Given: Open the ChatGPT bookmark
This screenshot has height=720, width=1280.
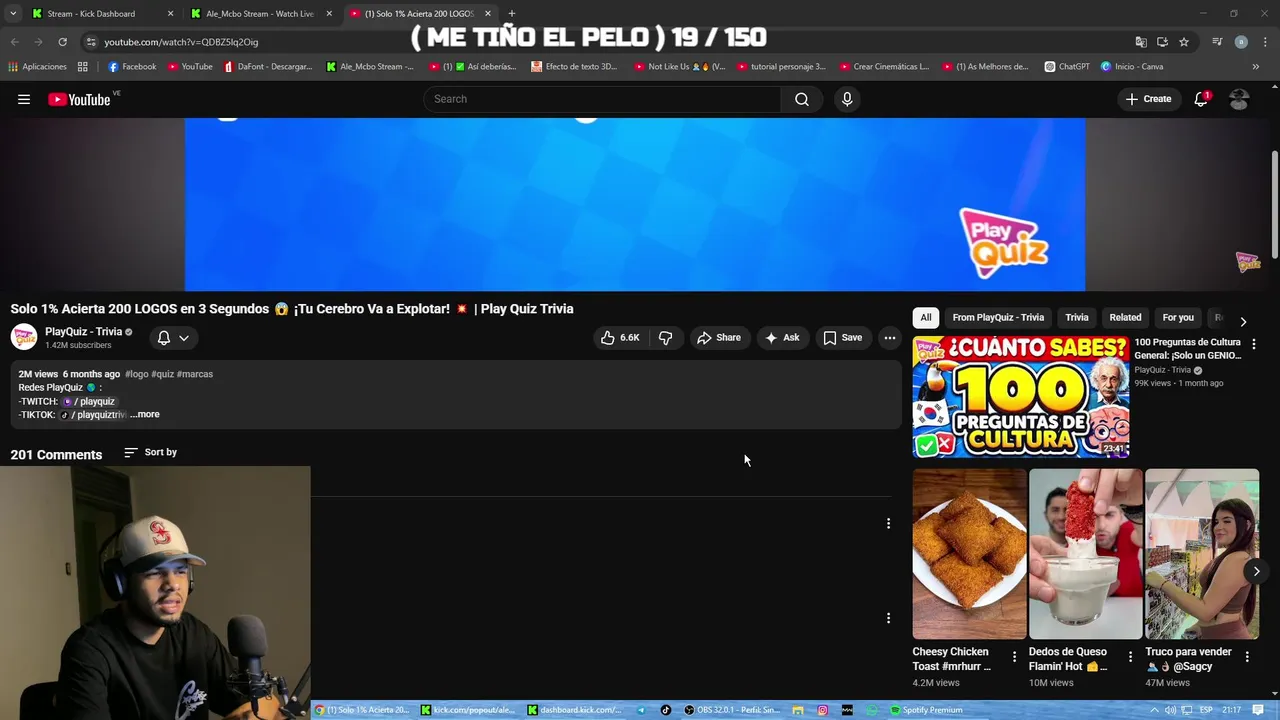Looking at the screenshot, I should click(1067, 67).
